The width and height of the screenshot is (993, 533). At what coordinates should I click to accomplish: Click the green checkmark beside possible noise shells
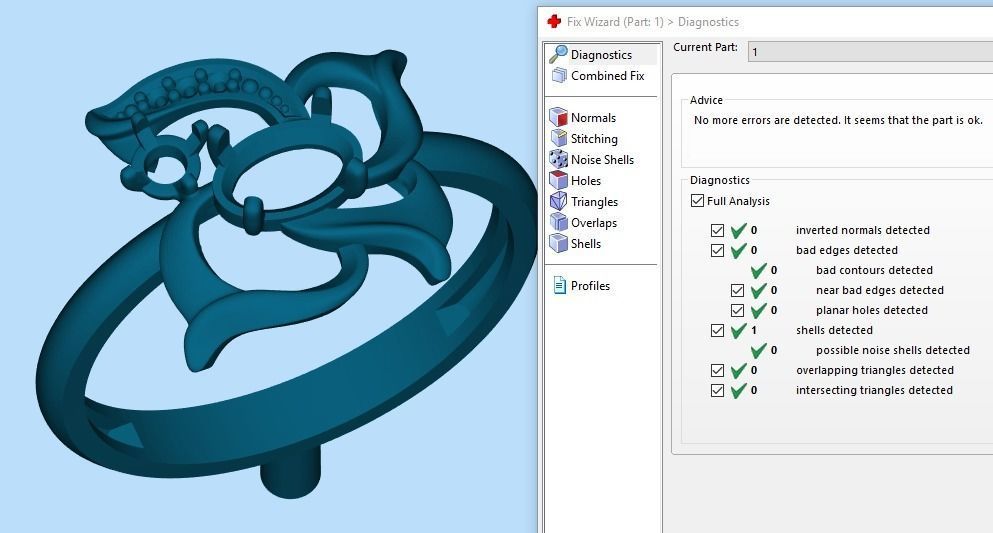pyautogui.click(x=759, y=350)
